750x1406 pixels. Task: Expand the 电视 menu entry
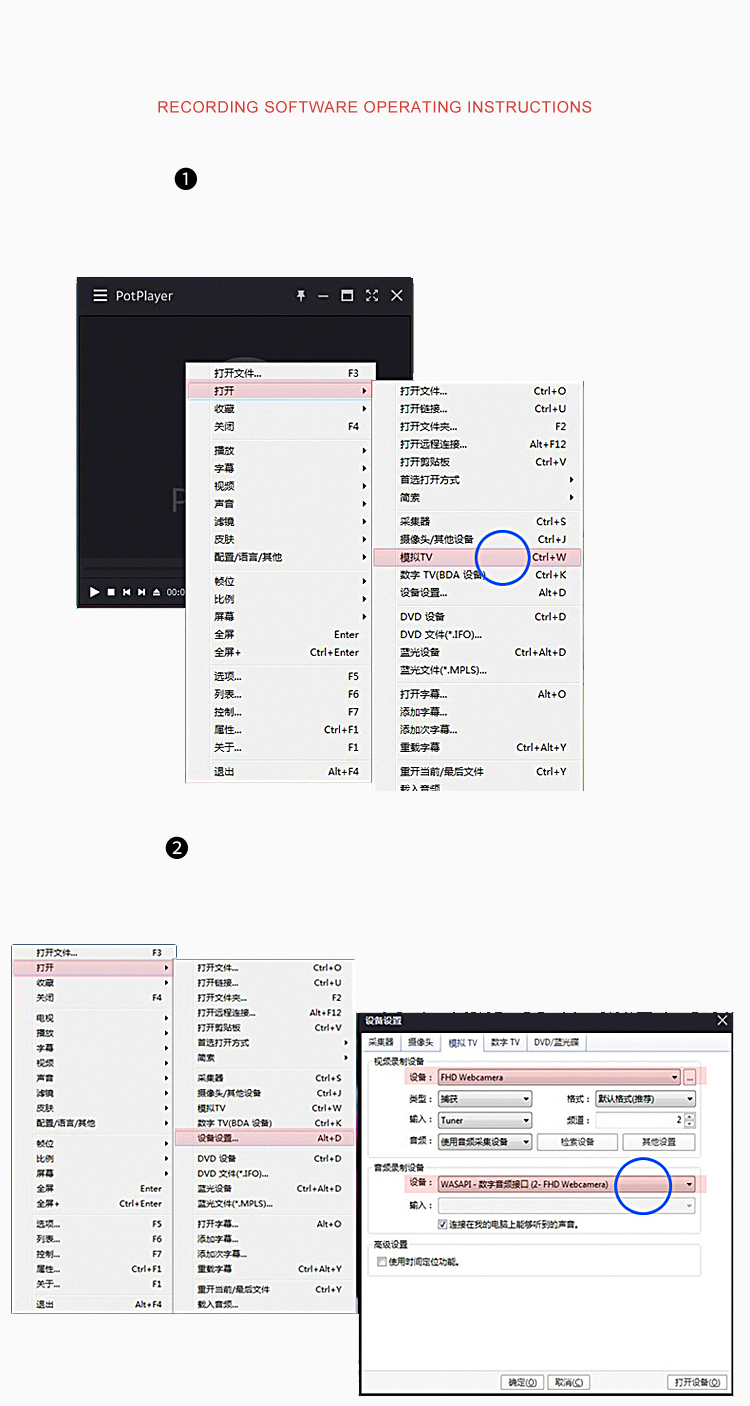[x=94, y=1018]
